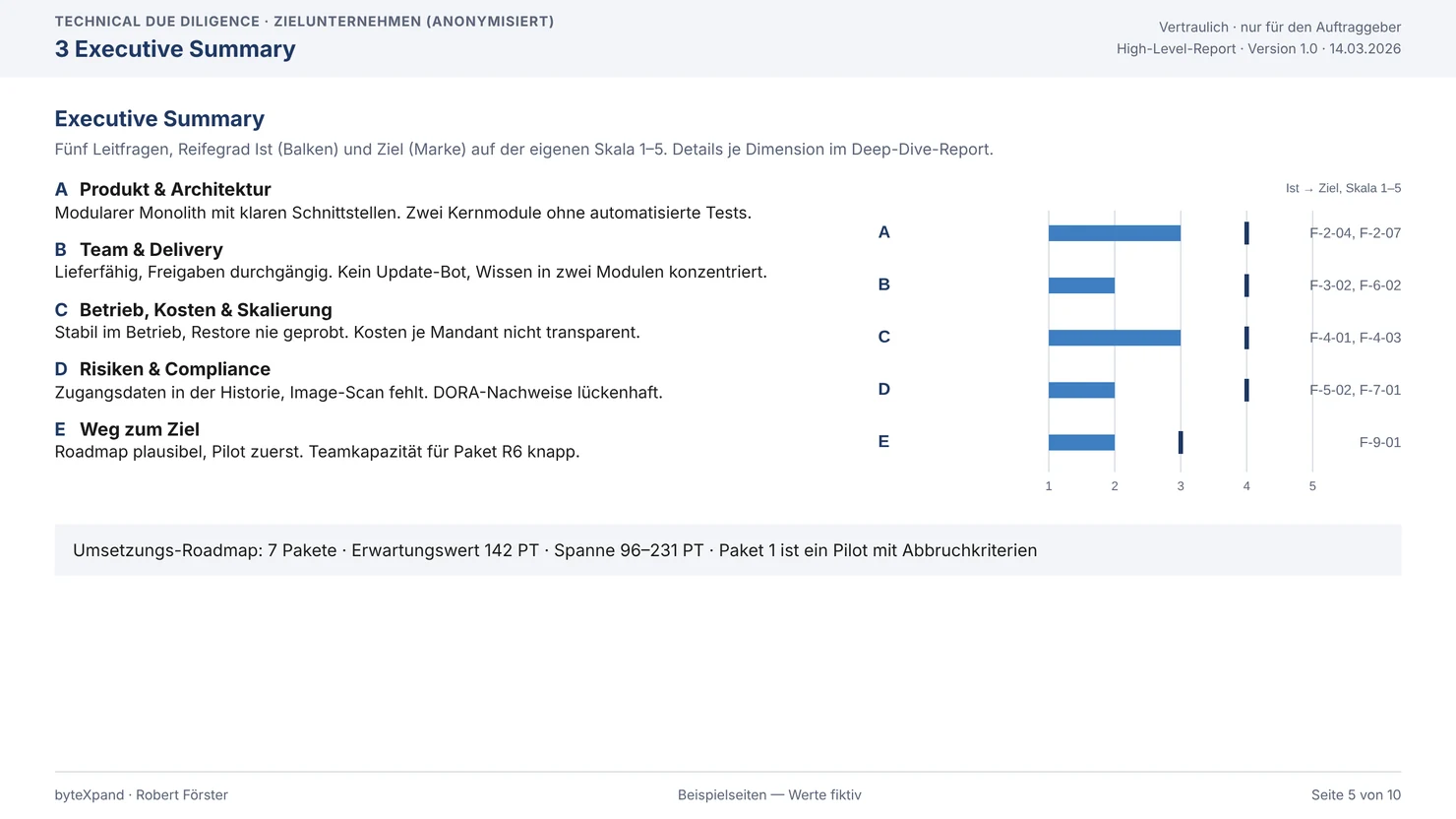The height and width of the screenshot is (819, 1456).
Task: Select the heading "Produkt & Architektur"
Action: [x=175, y=189]
